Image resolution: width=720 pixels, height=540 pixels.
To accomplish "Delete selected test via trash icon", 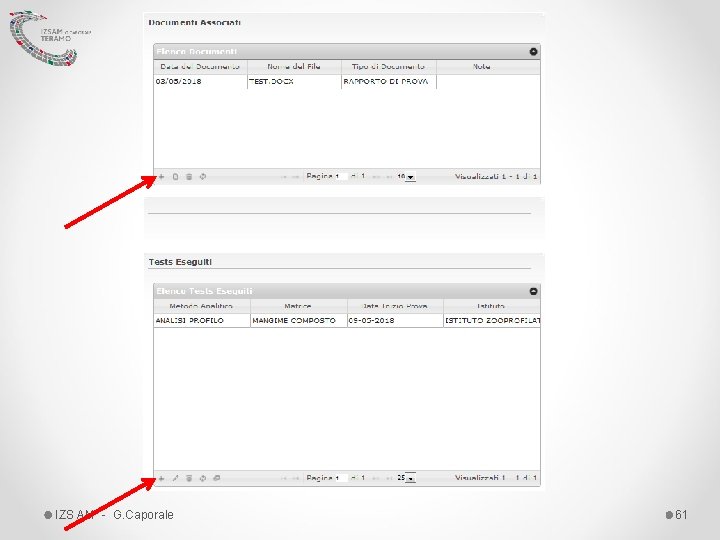I will 189,478.
